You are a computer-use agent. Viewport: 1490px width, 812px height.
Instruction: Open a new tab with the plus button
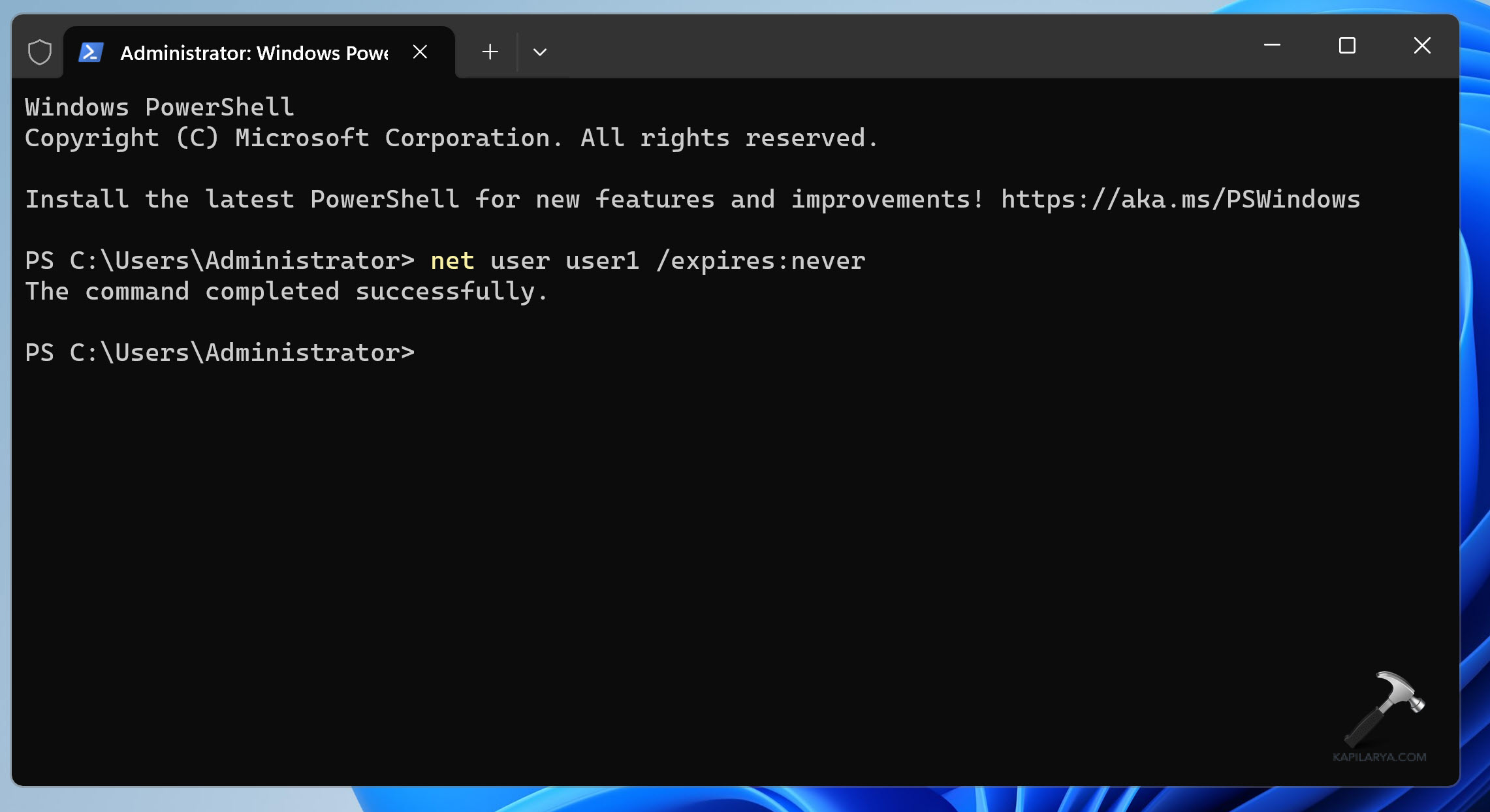(490, 52)
